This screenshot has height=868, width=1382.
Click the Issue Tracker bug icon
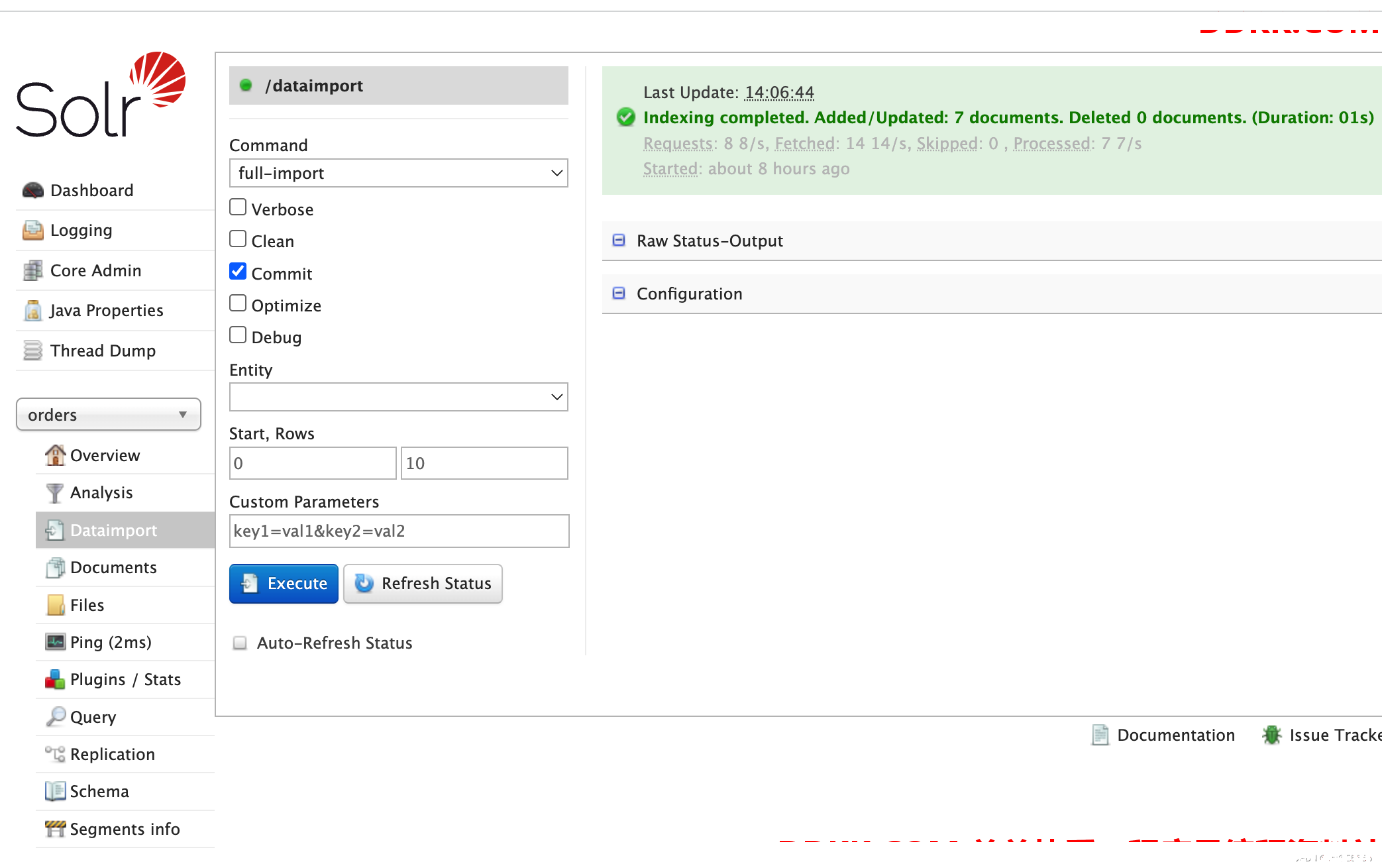pos(1271,735)
